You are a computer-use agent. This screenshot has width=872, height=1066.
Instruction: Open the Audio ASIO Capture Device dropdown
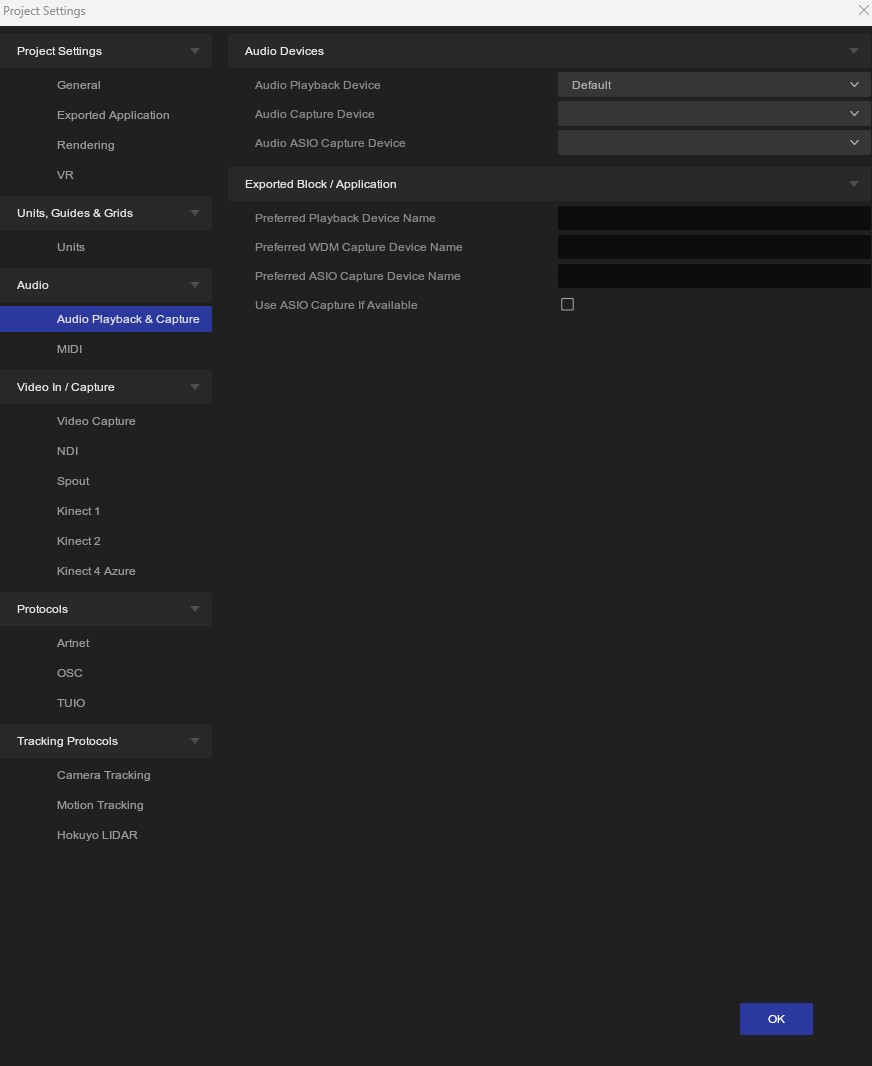click(x=713, y=143)
